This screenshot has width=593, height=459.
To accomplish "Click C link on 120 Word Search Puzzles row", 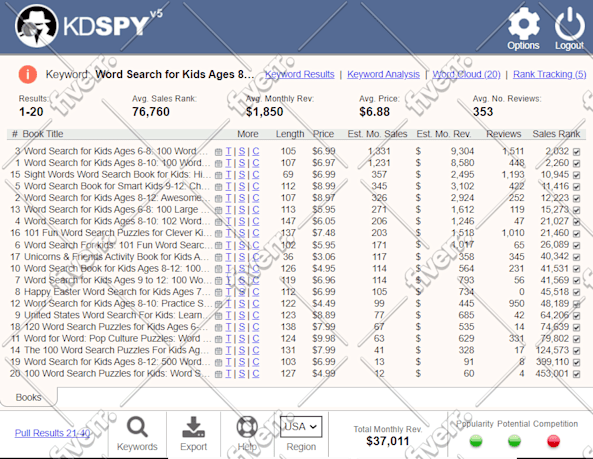I will coord(256,327).
